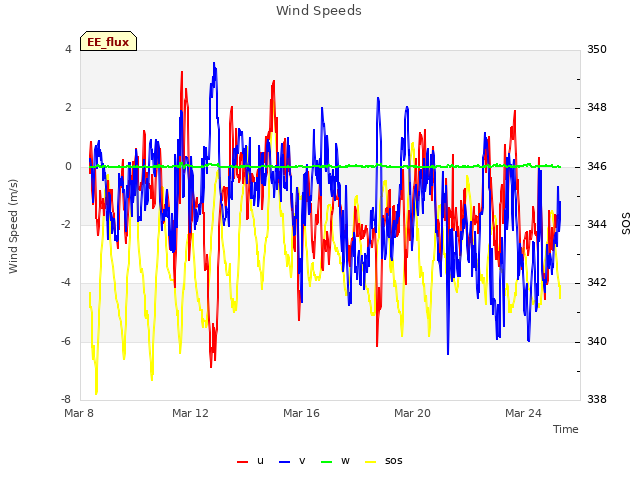Click the 346 tick on right axis
This screenshot has height=480, width=640.
(597, 166)
